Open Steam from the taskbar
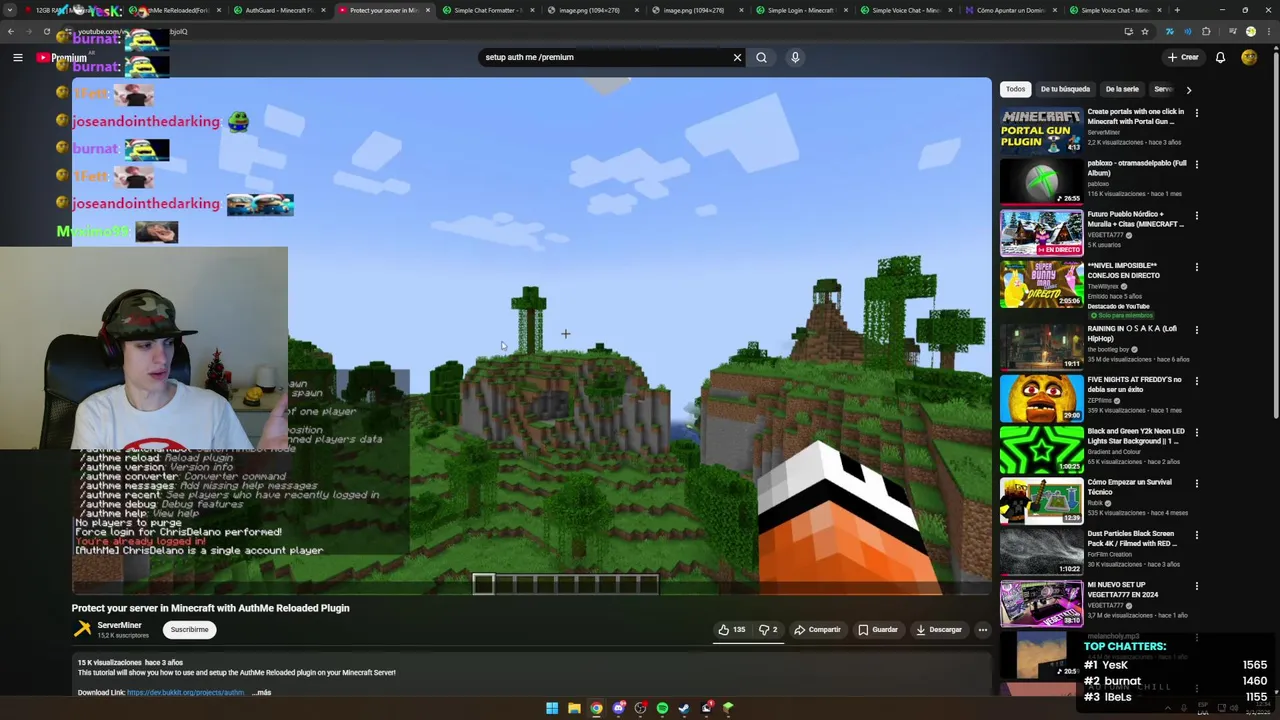Viewport: 1280px width, 720px height. (684, 708)
